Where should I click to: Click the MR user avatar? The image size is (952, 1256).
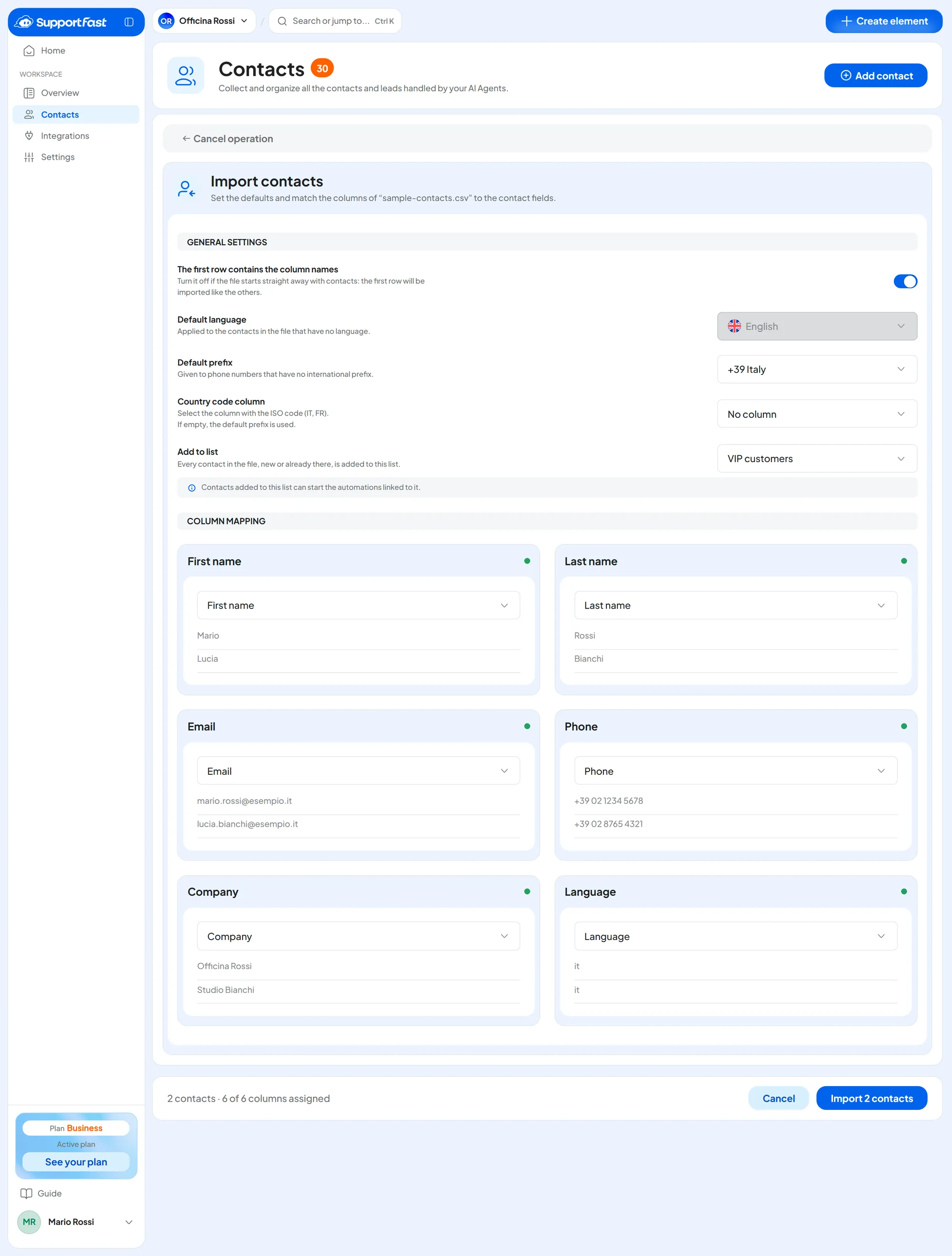click(x=29, y=1222)
